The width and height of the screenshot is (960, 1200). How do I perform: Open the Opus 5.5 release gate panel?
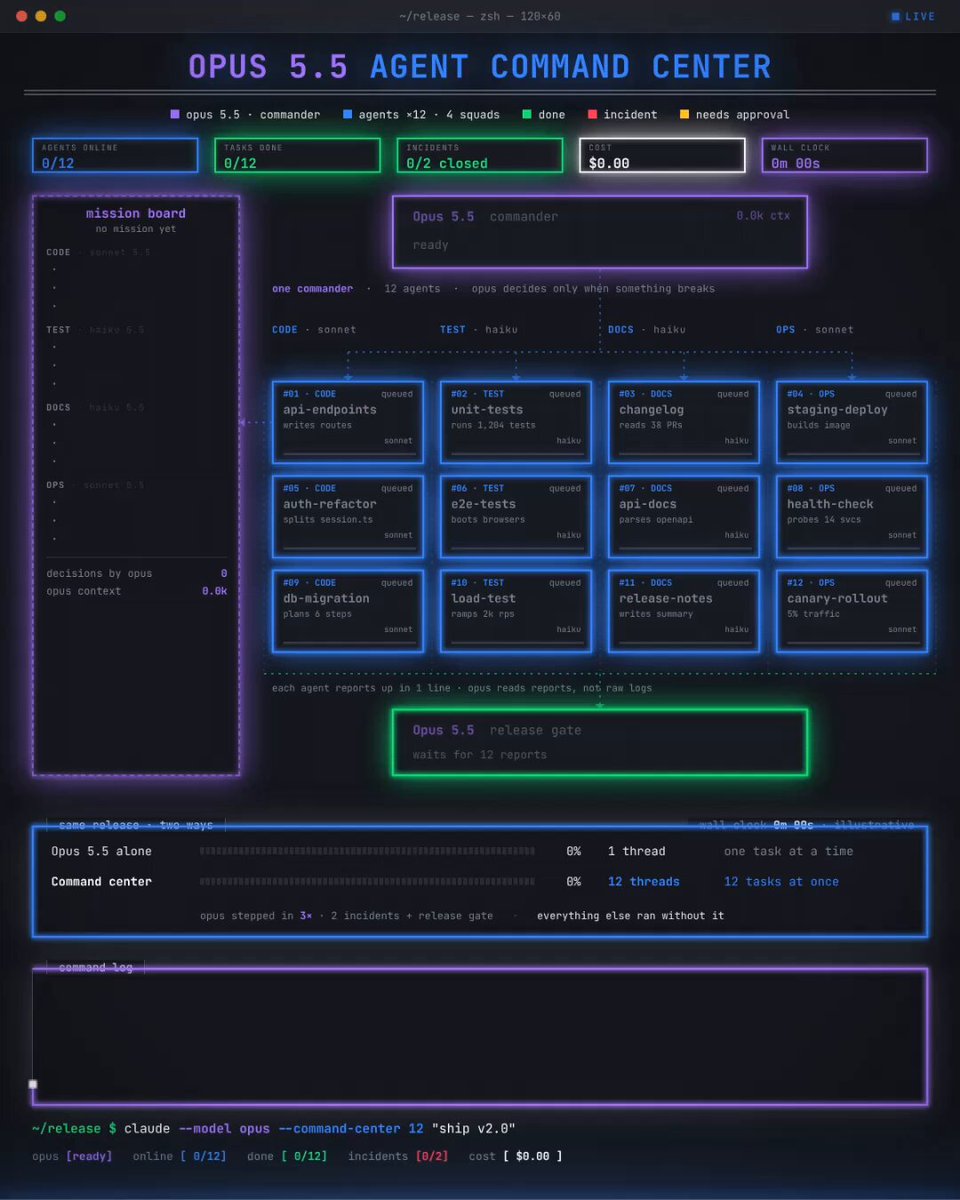coord(600,742)
